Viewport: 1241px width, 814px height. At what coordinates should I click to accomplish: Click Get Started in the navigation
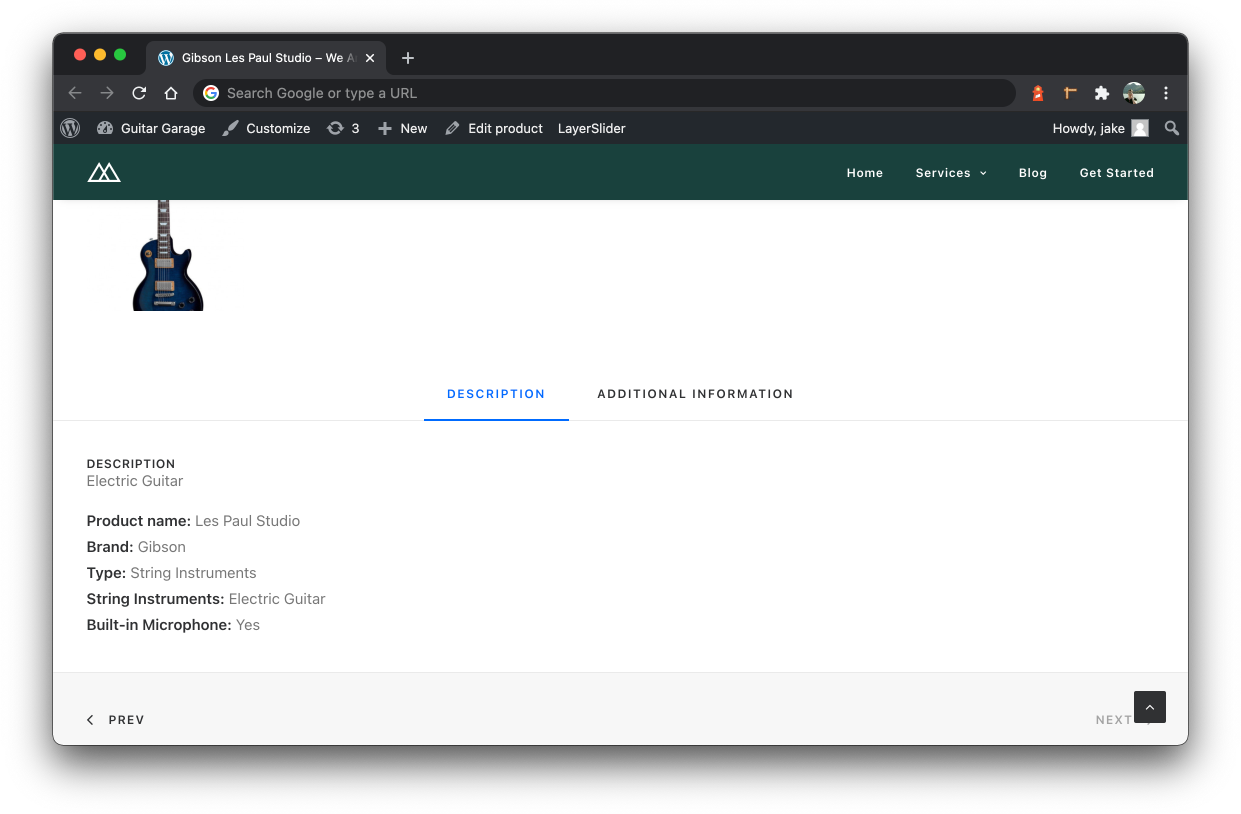pyautogui.click(x=1116, y=172)
